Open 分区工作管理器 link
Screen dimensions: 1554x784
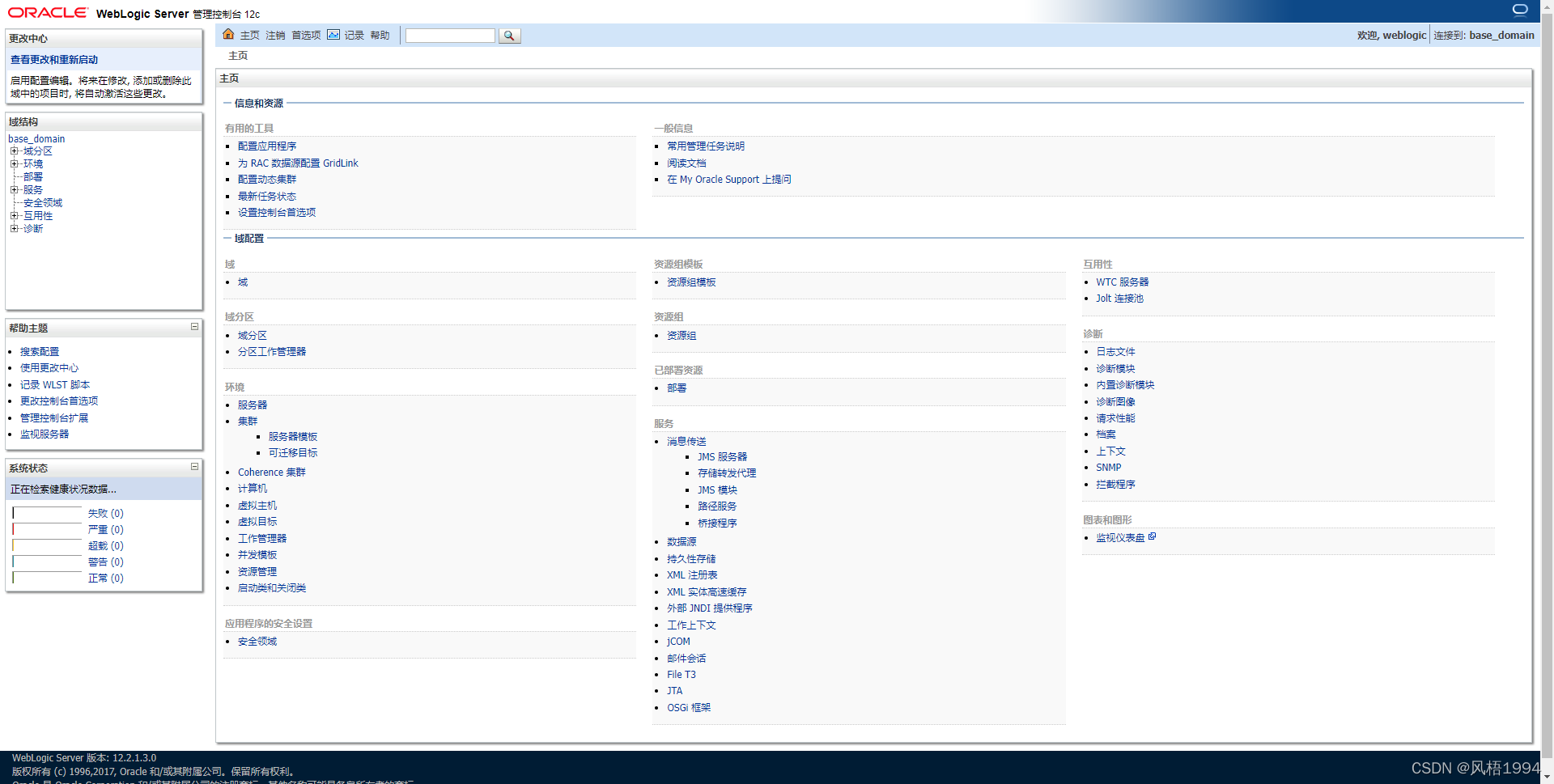tap(272, 352)
